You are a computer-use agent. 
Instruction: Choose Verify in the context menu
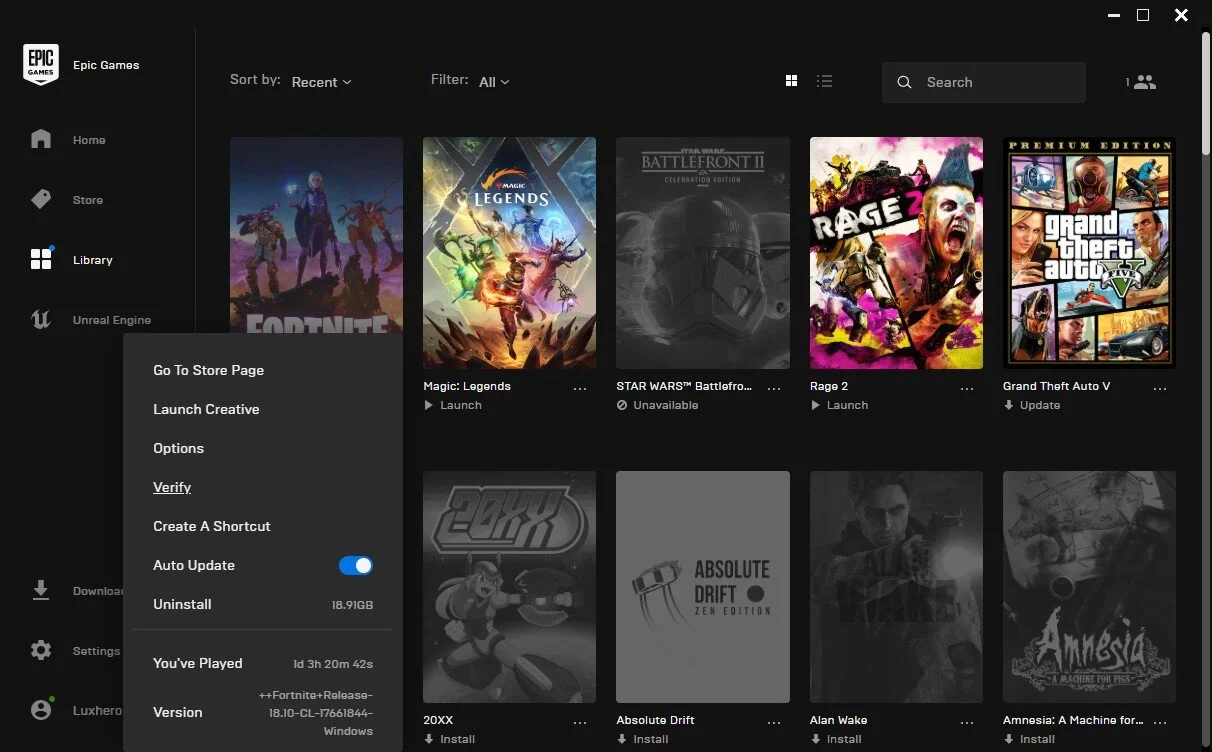coord(172,487)
